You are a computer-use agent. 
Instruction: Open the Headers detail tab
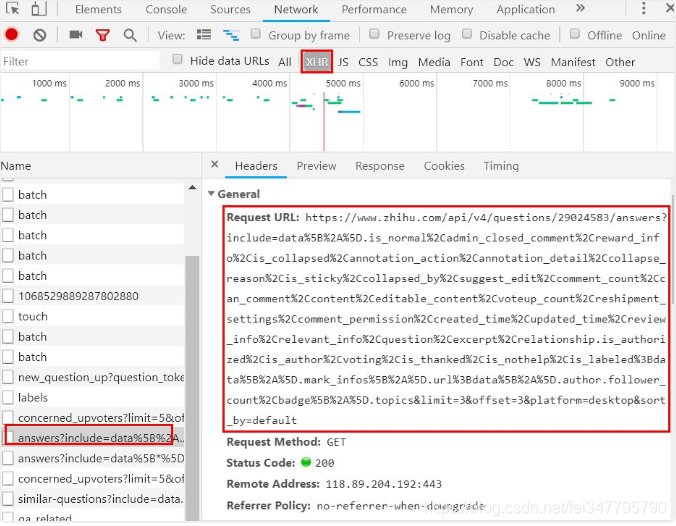tap(256, 166)
